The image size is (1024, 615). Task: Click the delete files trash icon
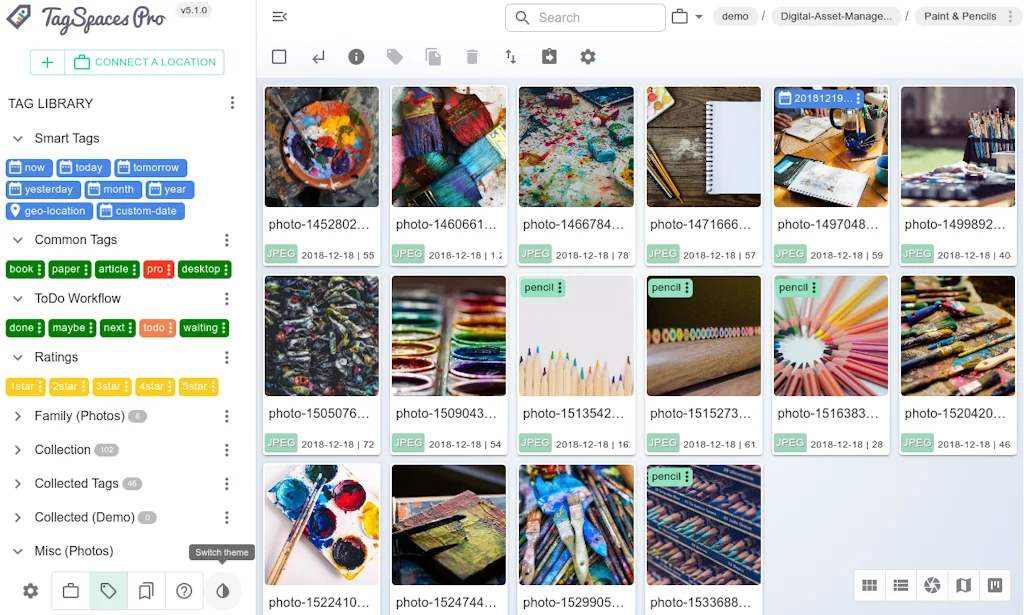point(471,57)
